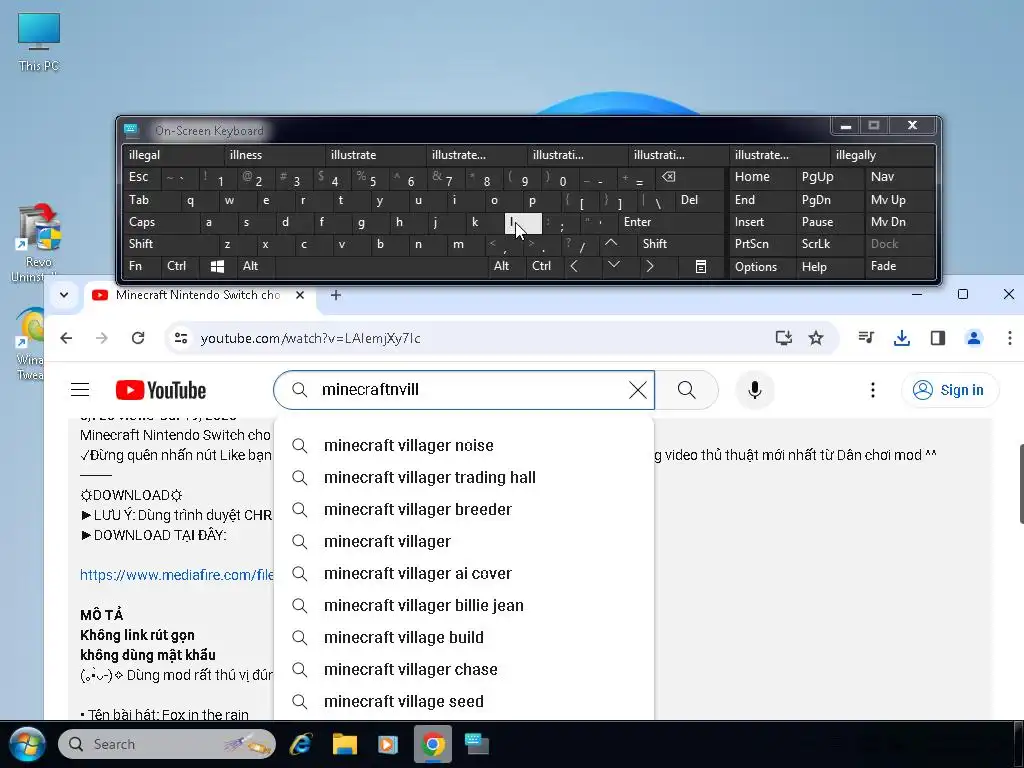Open Chrome tab search dropdown arrow
1024x768 pixels.
tap(63, 295)
